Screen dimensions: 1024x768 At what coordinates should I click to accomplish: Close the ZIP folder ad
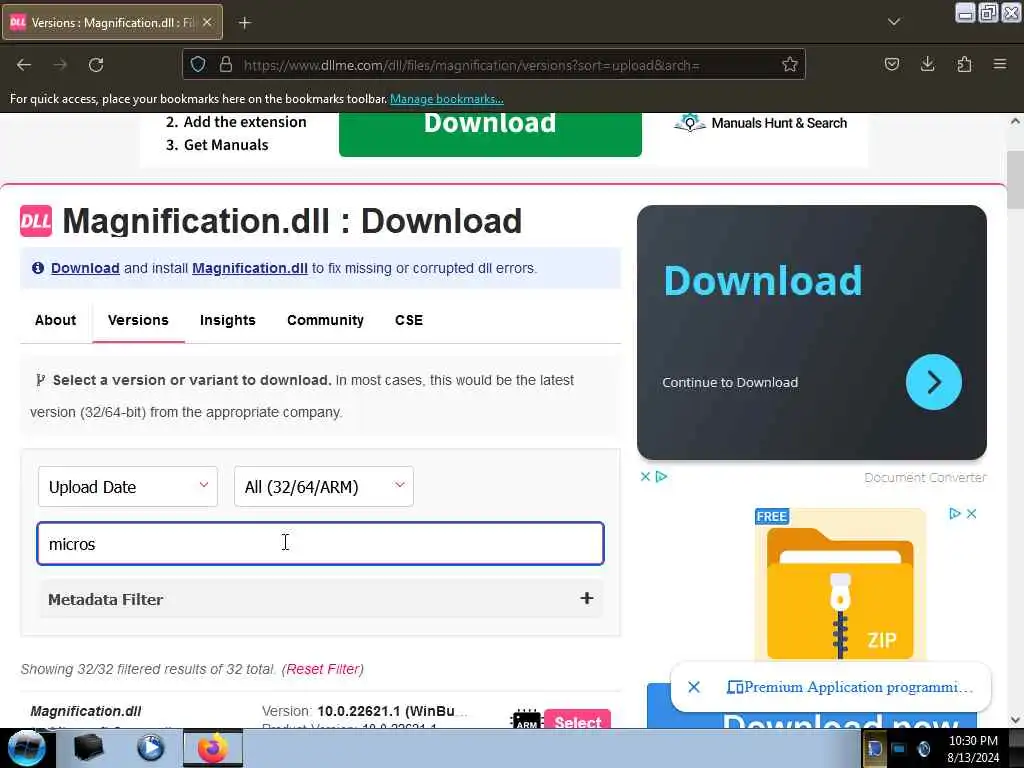click(971, 514)
